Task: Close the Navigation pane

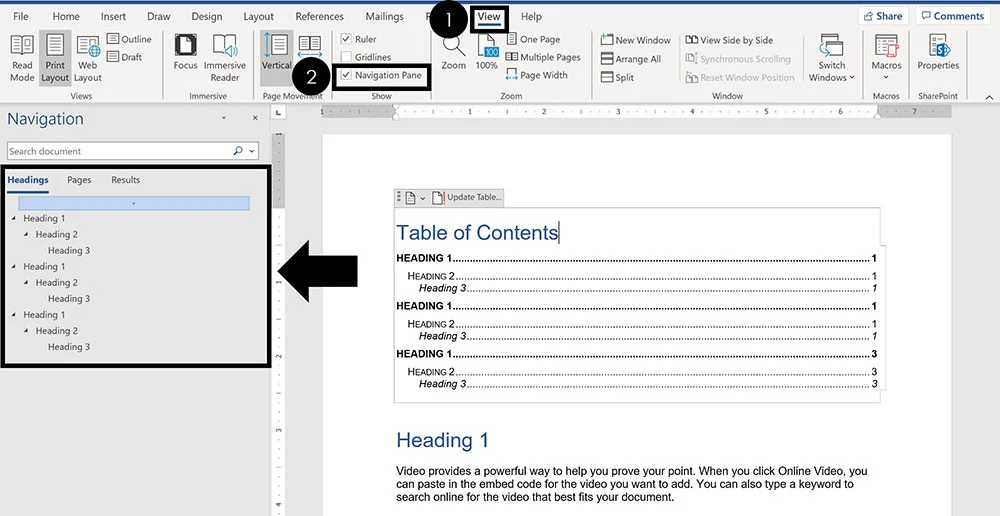Action: 255,119
